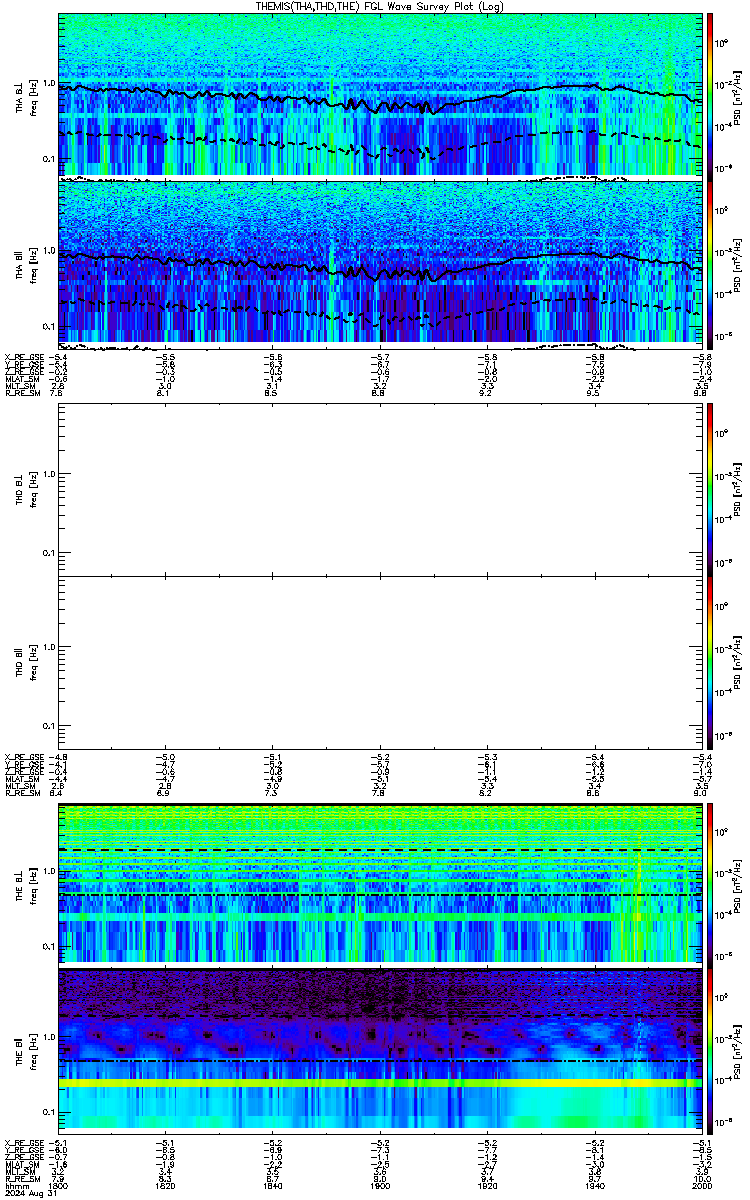Screen dimensions: 750x1200
Task: Click the 'THD B⊥ freq [Hz]' axis label
Action: pos(27,489)
